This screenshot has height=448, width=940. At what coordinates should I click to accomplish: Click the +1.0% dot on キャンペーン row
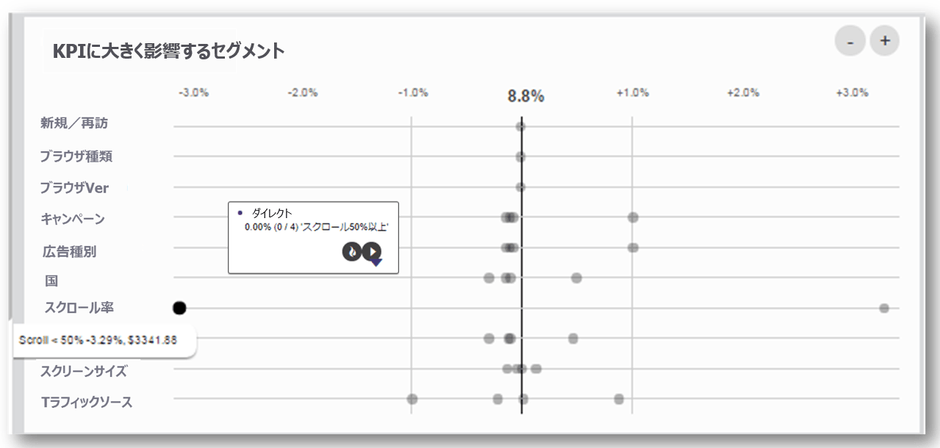(633, 217)
